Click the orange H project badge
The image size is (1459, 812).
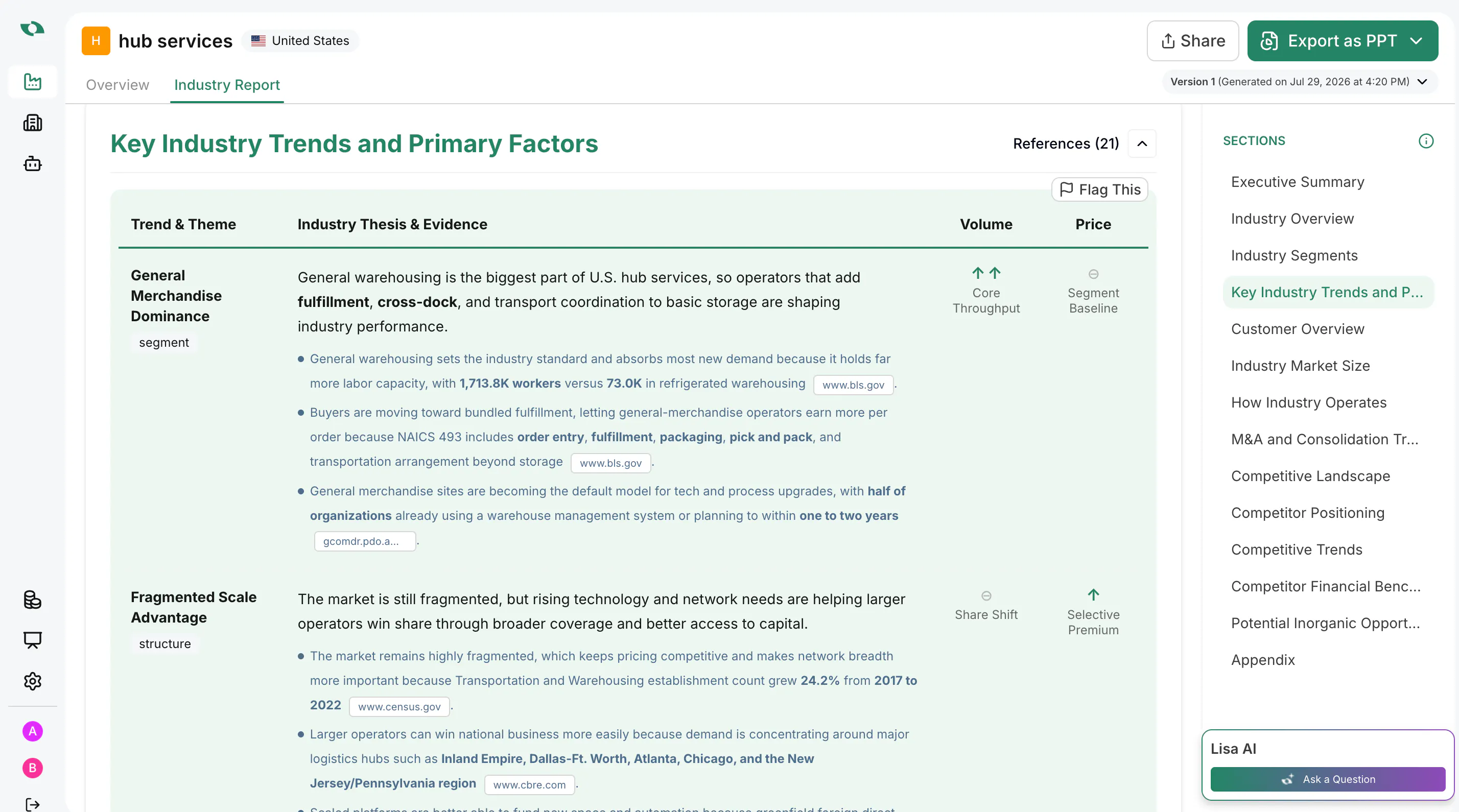pos(96,41)
